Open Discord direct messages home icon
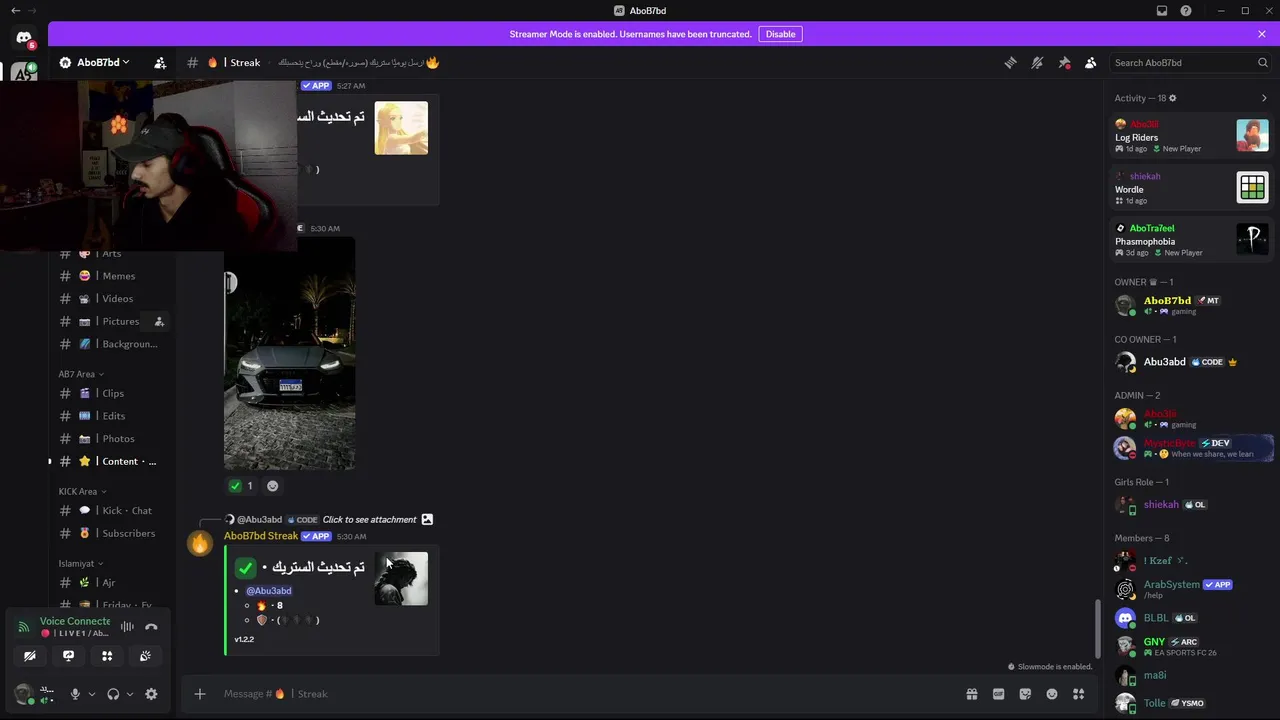1280x720 pixels. 24,38
